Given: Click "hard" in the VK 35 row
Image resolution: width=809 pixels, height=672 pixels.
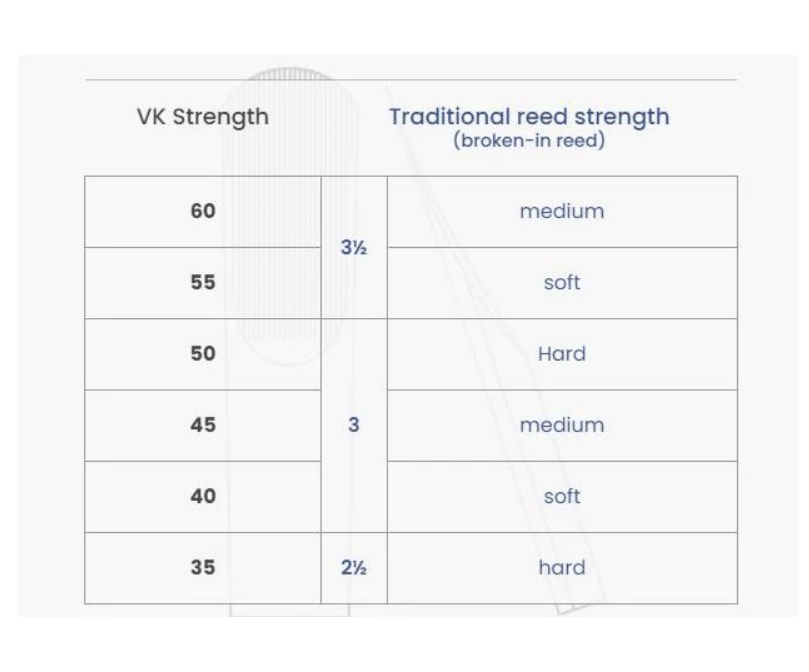Looking at the screenshot, I should point(562,568).
